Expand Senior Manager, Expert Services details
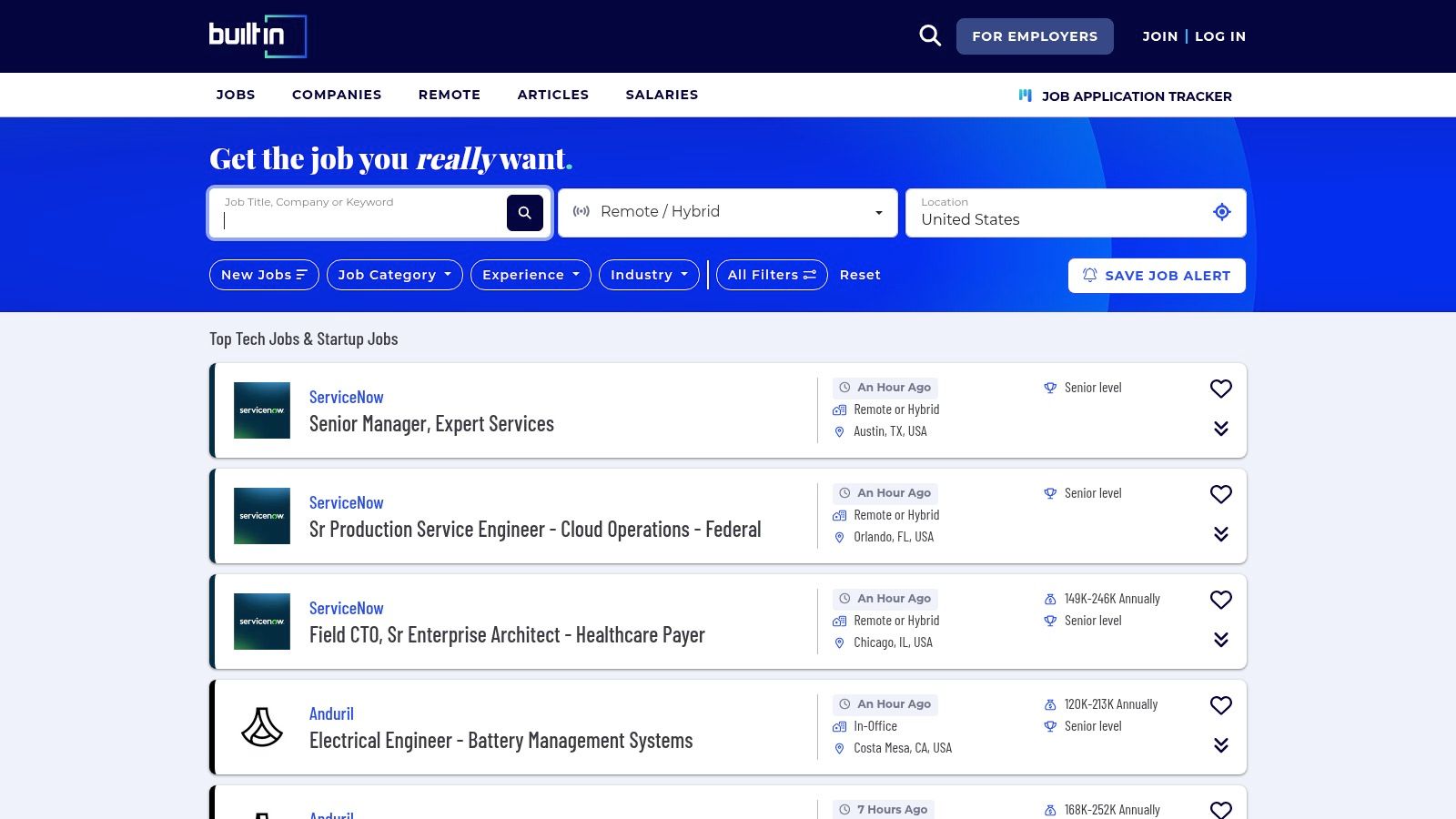The width and height of the screenshot is (1456, 819). (1221, 429)
